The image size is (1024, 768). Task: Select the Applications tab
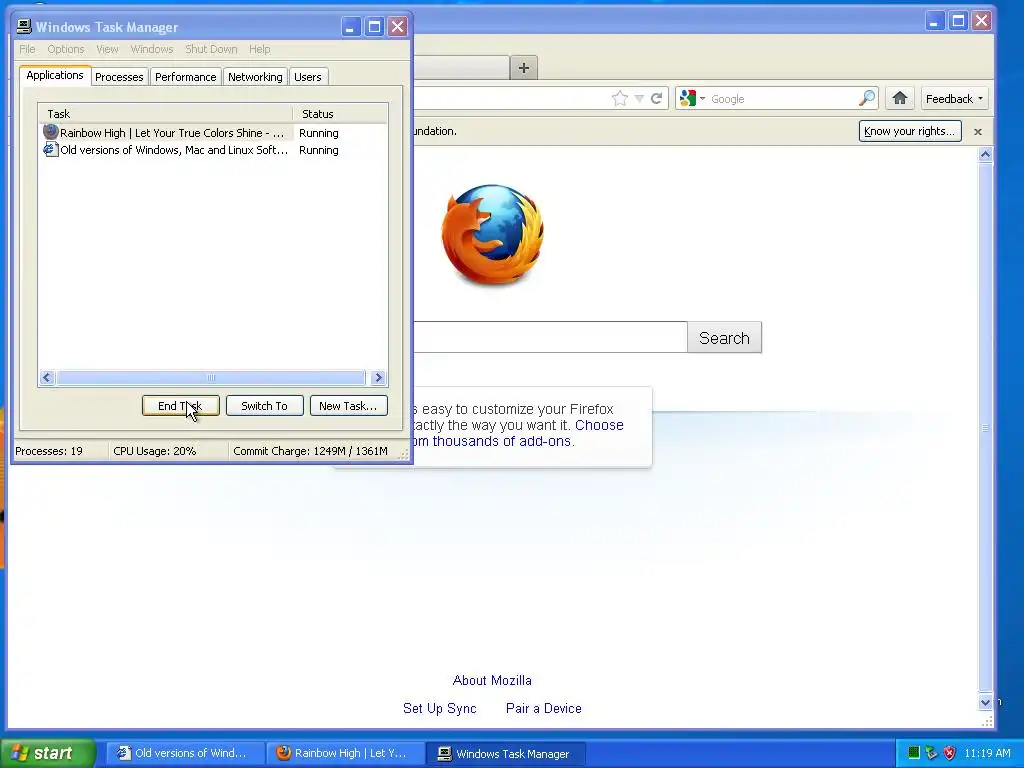pos(55,75)
